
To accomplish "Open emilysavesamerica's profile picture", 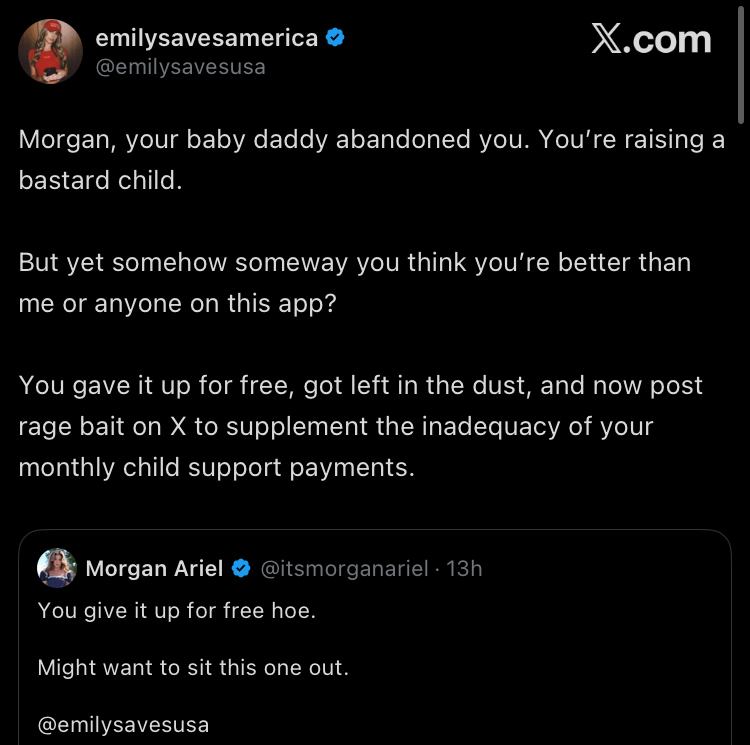I will point(50,51).
